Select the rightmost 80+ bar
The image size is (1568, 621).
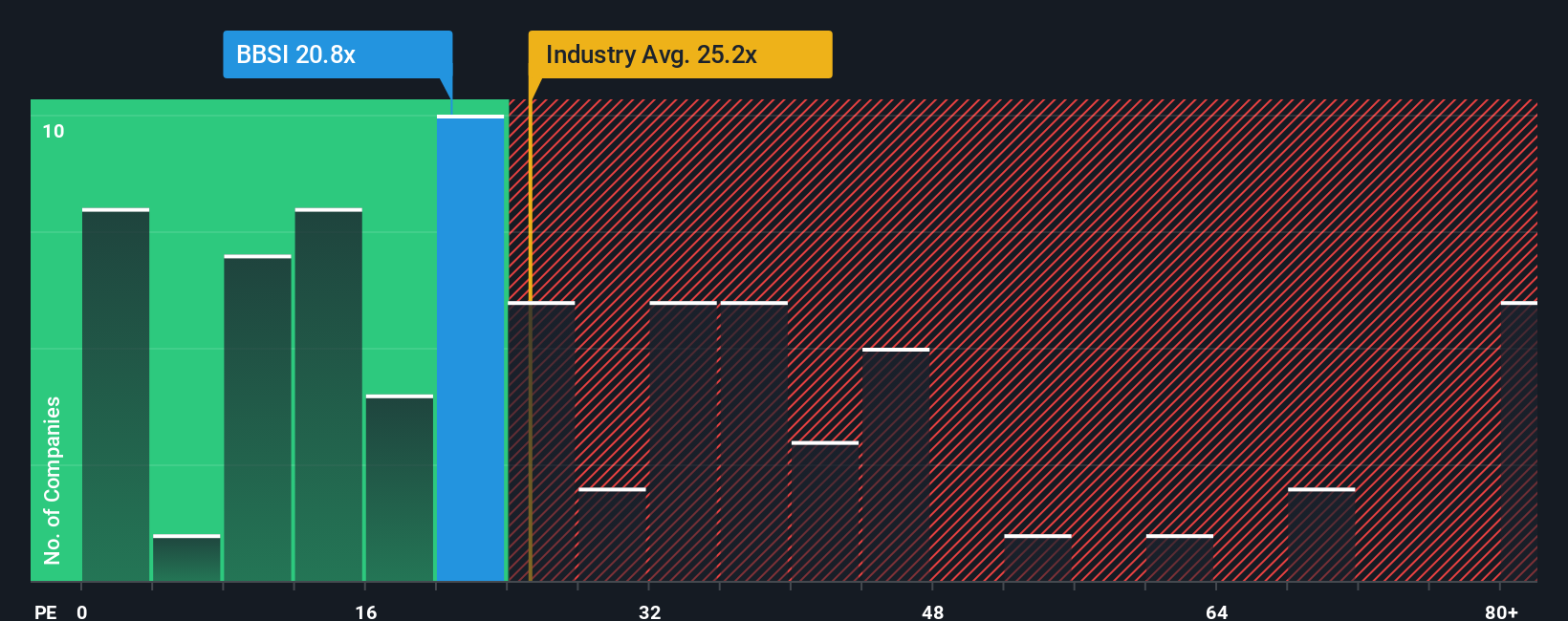pyautogui.click(x=1519, y=441)
